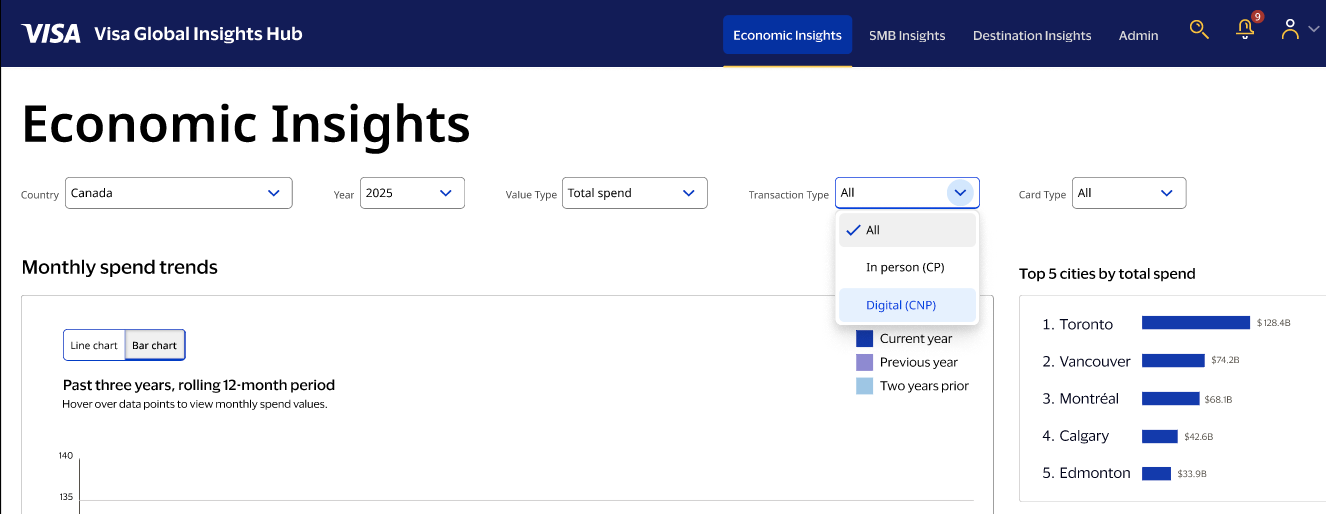Switch to Bar chart view
The width and height of the screenshot is (1326, 514).
[155, 345]
